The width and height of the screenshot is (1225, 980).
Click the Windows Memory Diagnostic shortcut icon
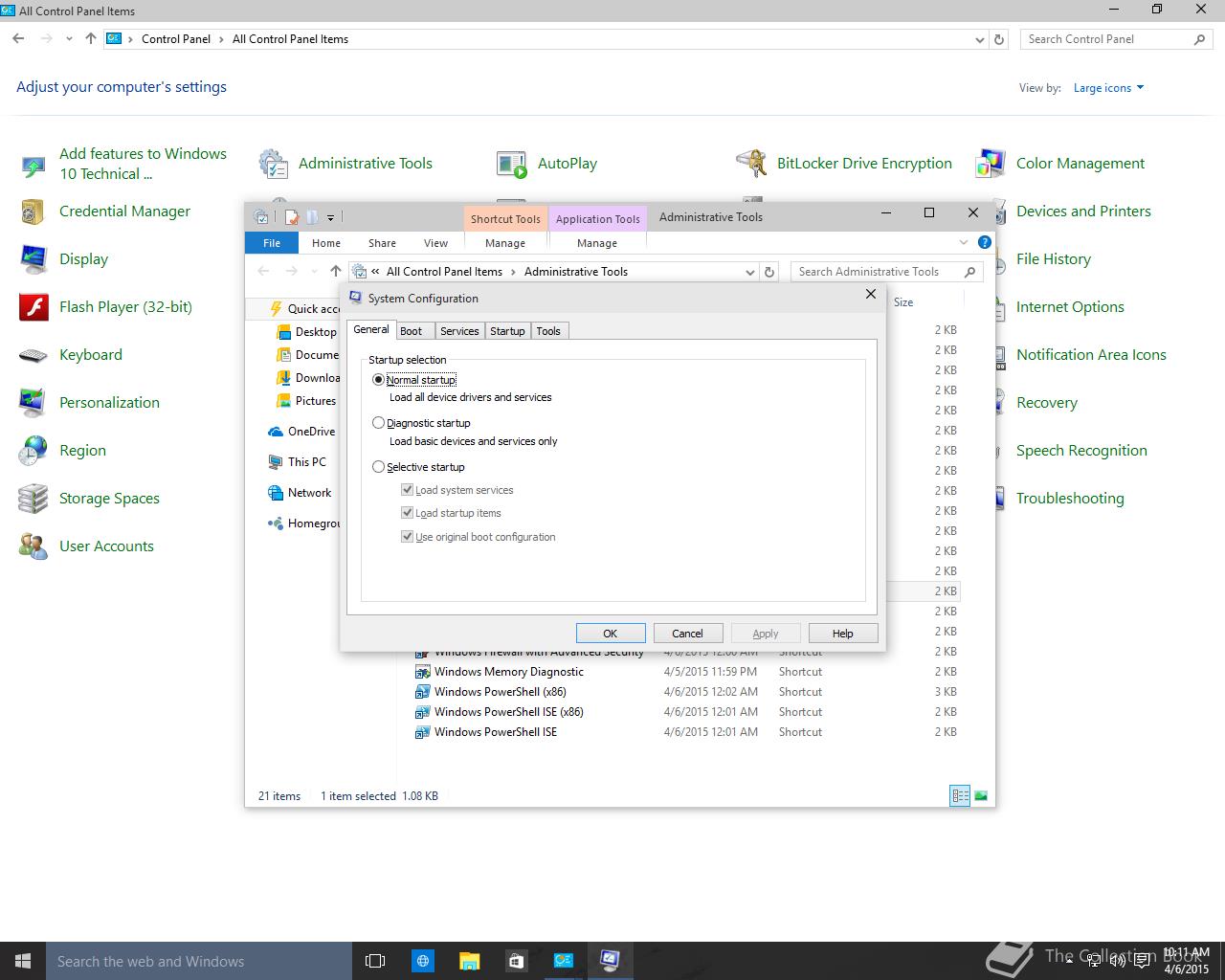point(422,672)
